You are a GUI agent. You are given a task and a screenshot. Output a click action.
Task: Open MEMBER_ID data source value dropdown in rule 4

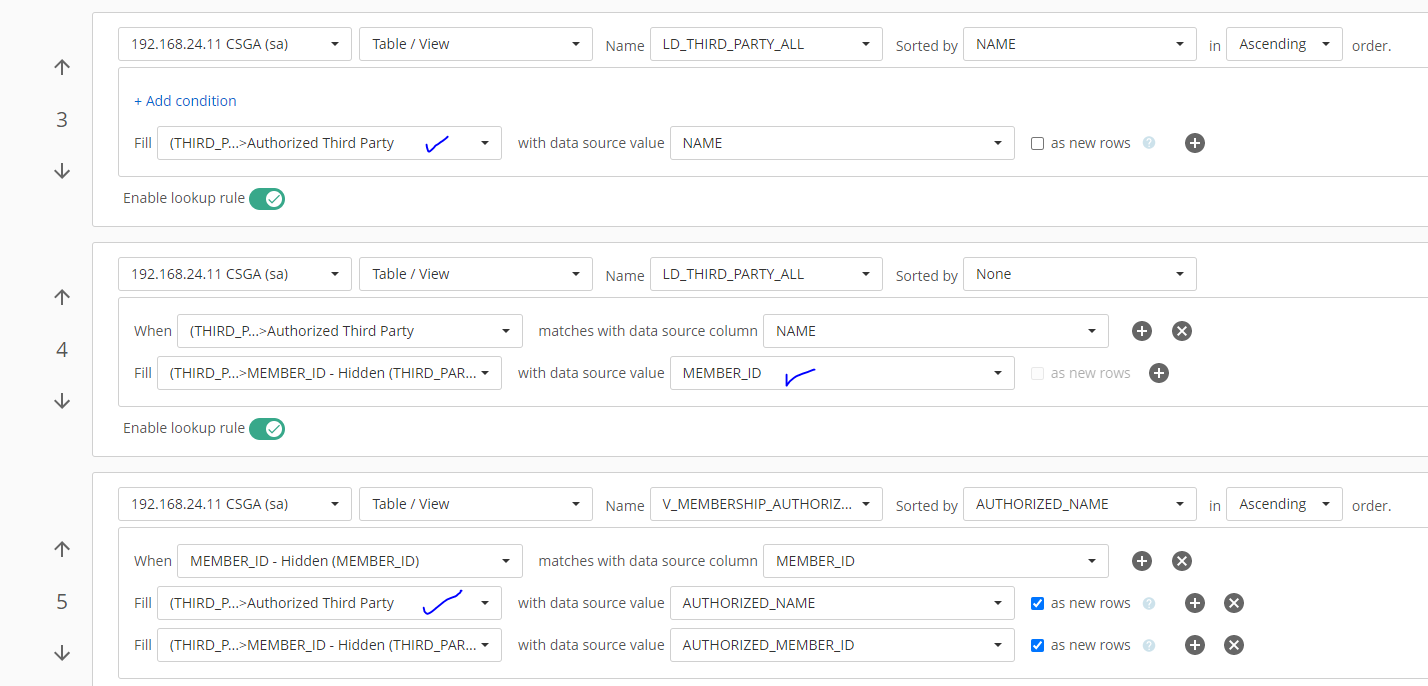tap(841, 373)
